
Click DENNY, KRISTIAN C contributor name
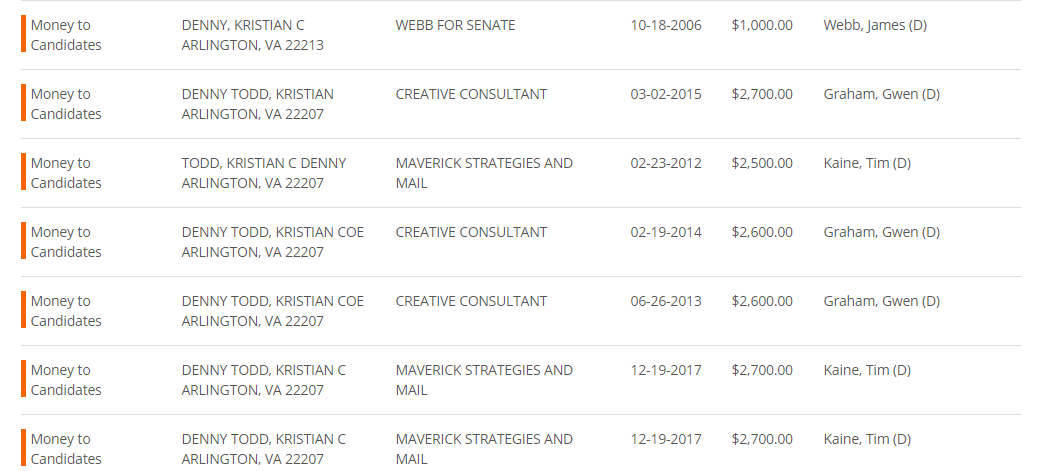point(243,25)
